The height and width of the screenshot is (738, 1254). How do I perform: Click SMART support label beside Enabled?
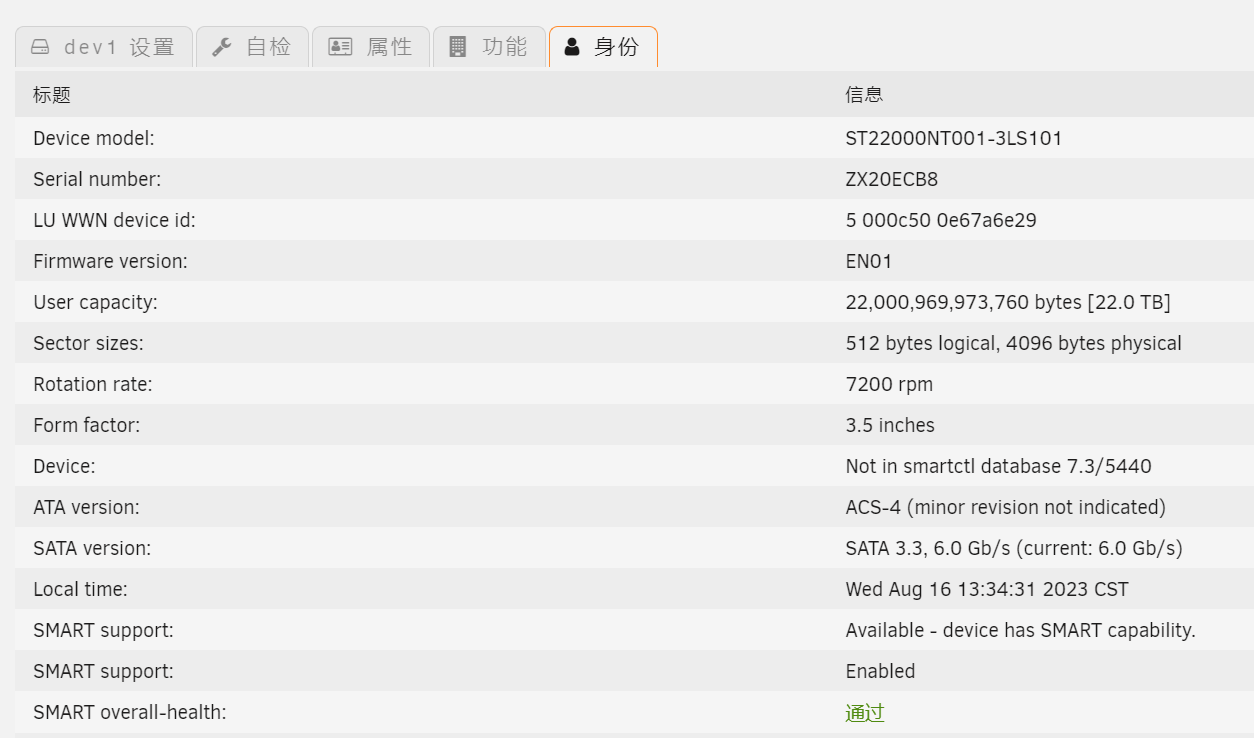point(103,671)
